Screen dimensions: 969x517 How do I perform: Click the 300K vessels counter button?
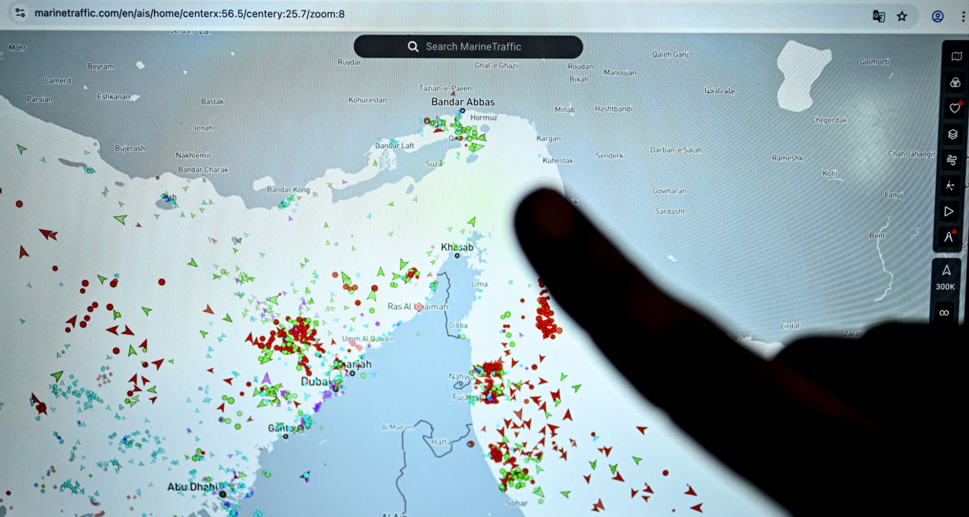pos(945,277)
